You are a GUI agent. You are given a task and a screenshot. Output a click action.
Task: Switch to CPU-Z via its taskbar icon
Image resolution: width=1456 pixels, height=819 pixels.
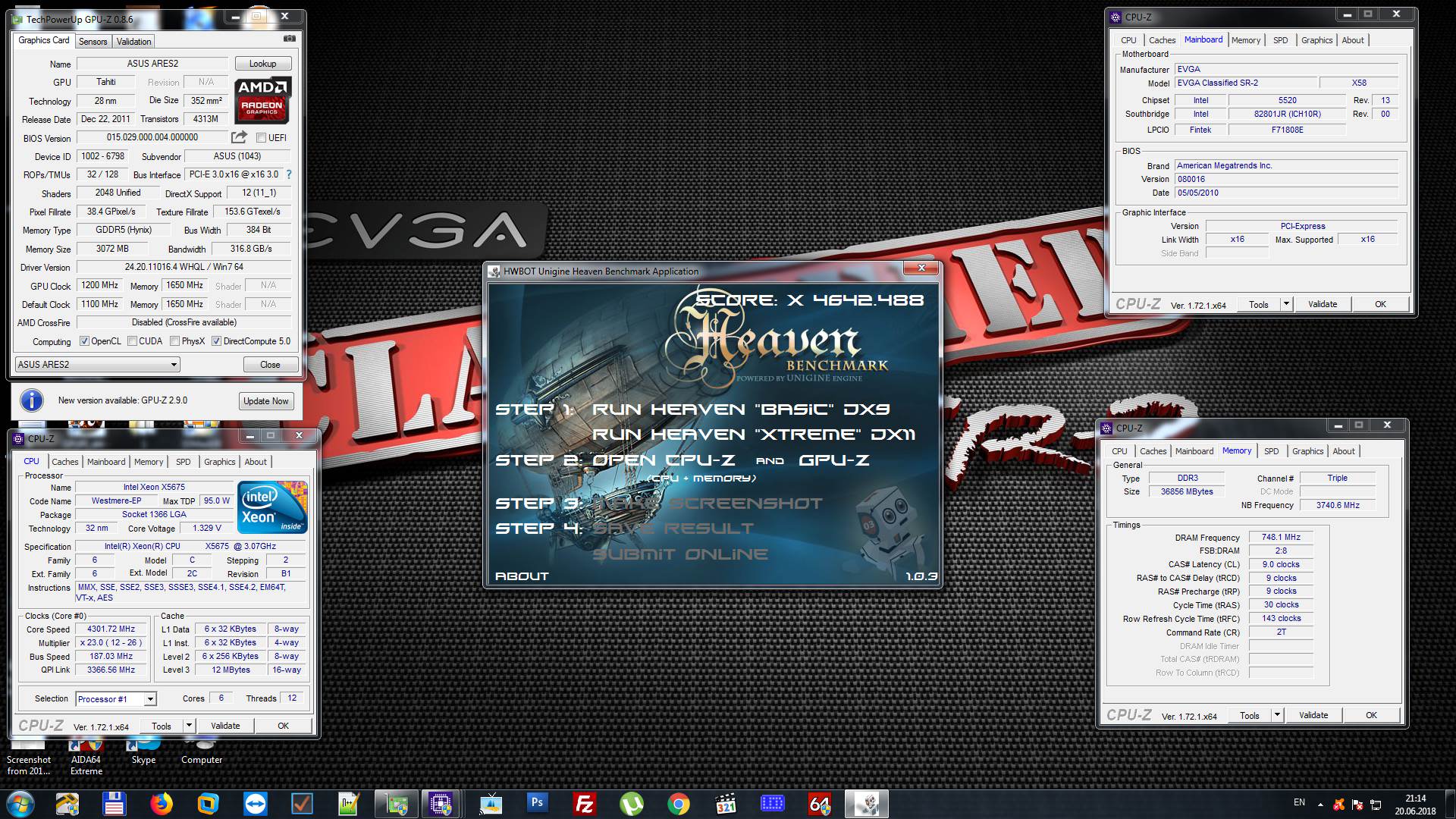441,804
